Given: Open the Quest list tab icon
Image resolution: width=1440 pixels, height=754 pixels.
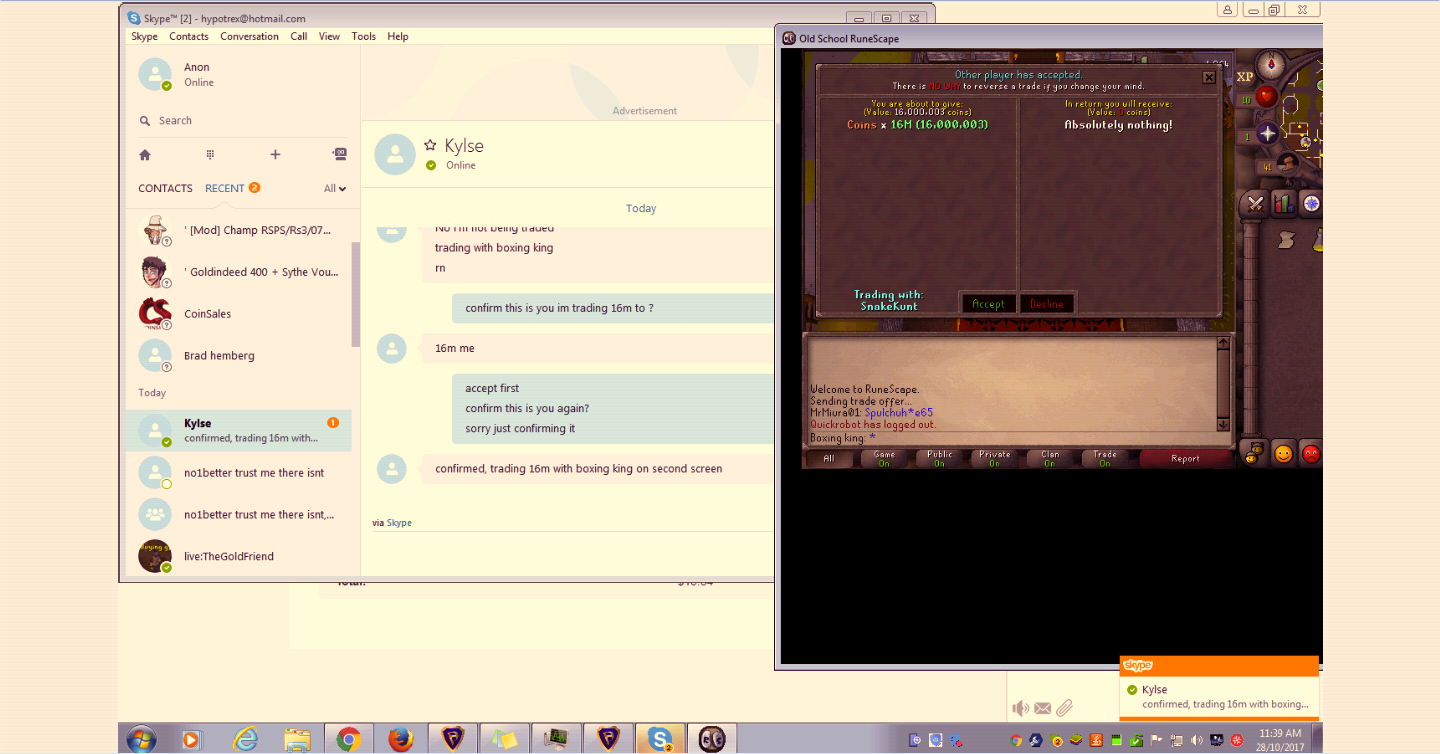Looking at the screenshot, I should click(1311, 204).
